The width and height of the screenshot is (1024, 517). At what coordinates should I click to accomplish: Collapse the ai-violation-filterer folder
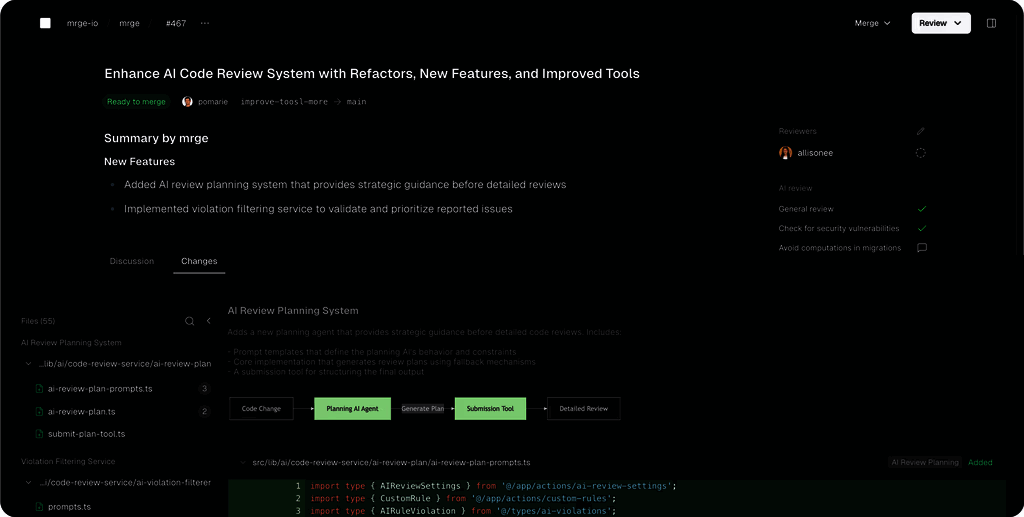pos(28,483)
